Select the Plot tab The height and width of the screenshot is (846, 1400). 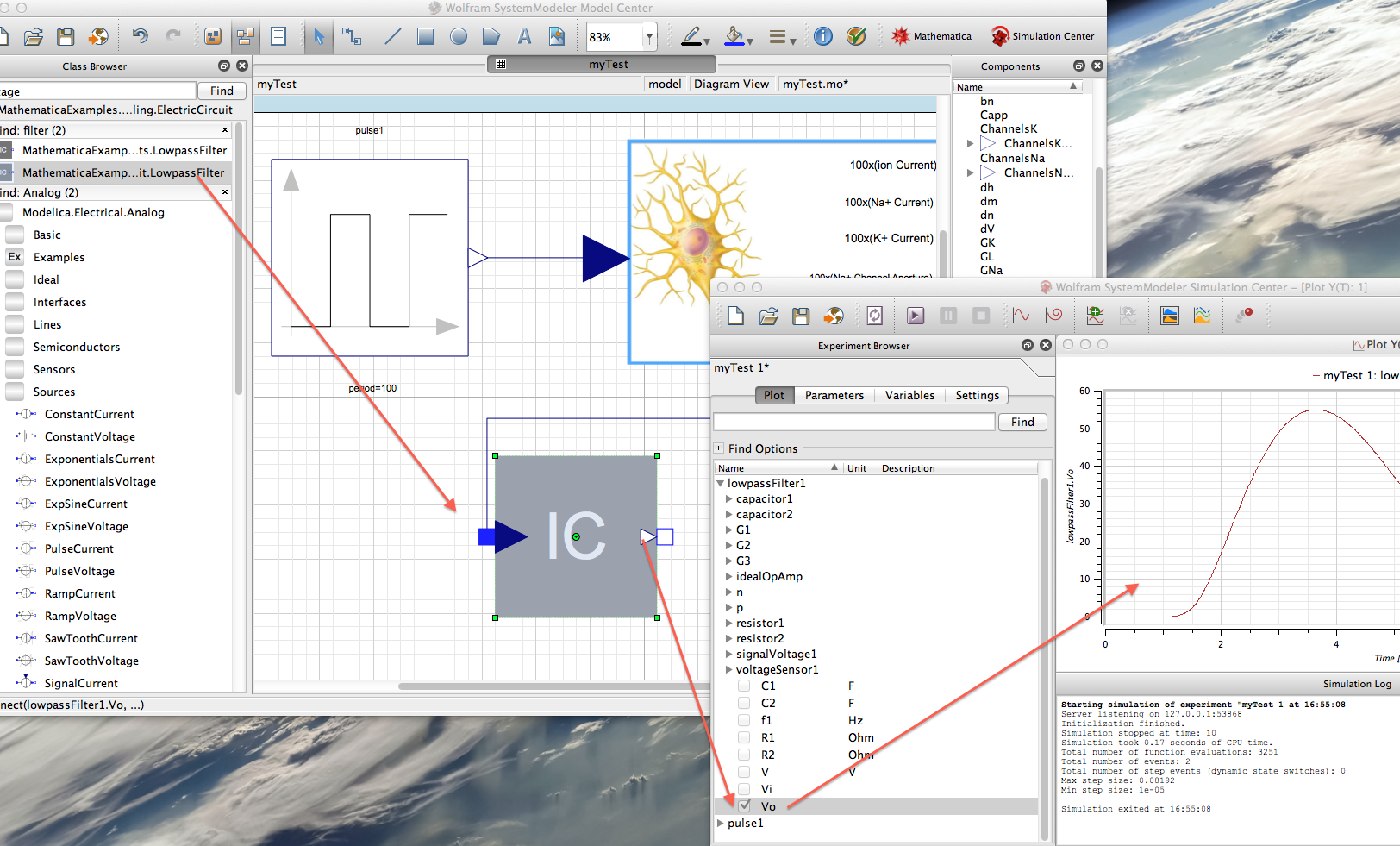pos(774,395)
